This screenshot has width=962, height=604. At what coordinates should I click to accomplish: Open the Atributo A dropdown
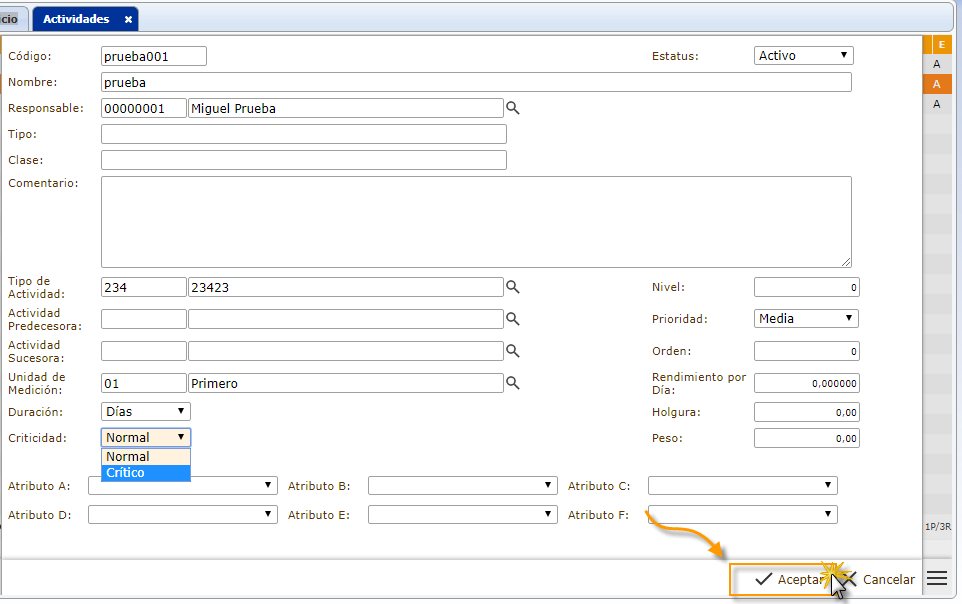tap(182, 485)
